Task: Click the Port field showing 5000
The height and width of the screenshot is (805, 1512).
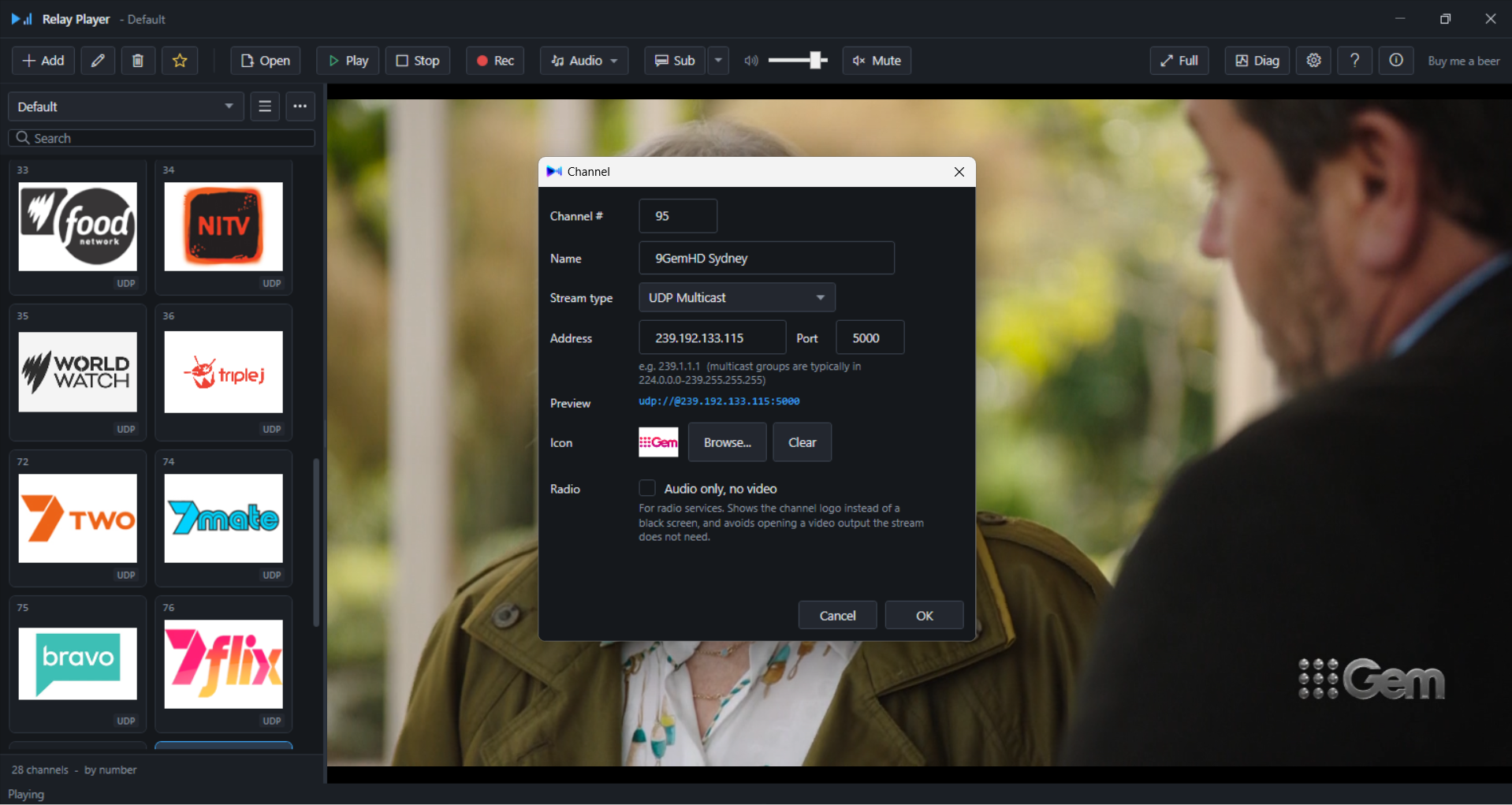Action: [x=870, y=337]
